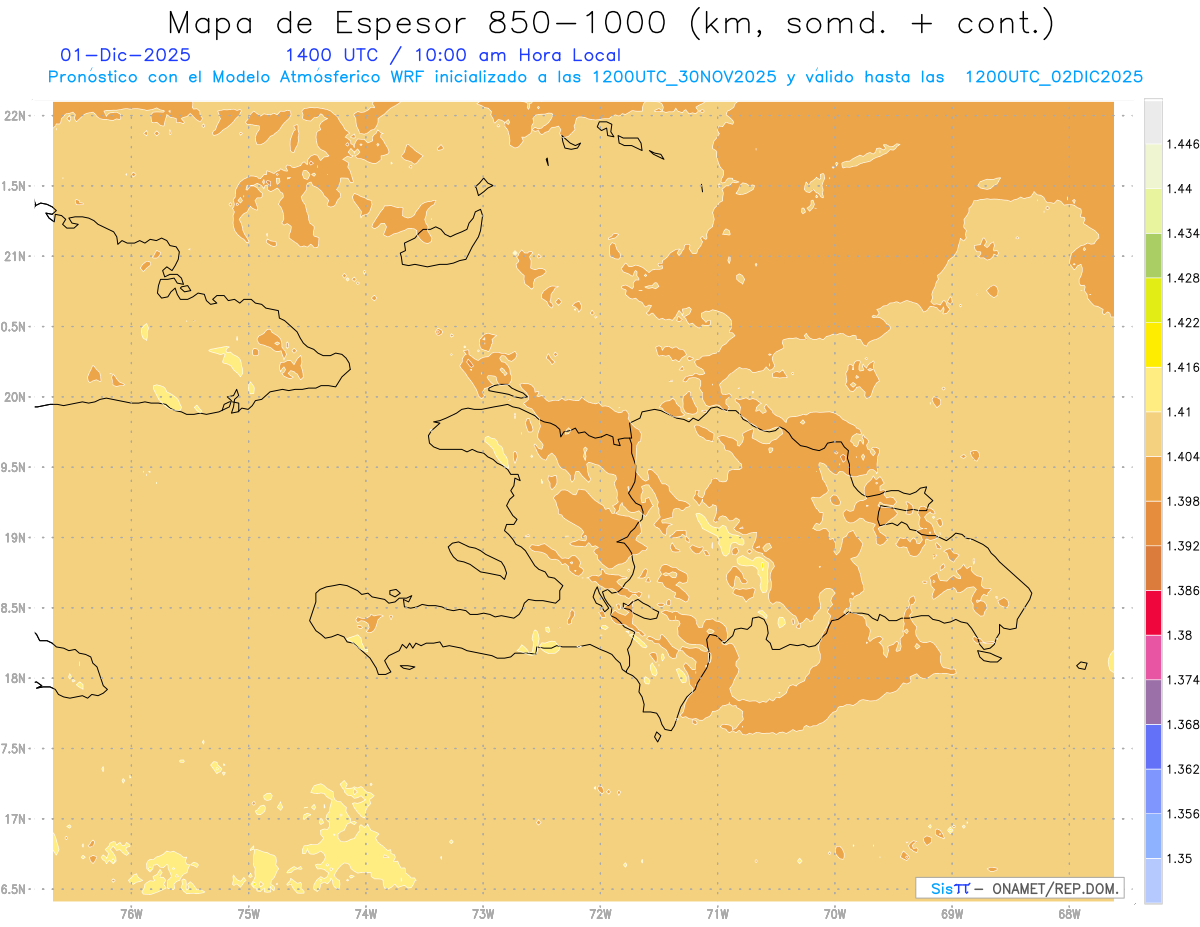The width and height of the screenshot is (1200, 927).
Task: Select the light blue swatch between 1.356 and 1.362
Action: [1153, 791]
